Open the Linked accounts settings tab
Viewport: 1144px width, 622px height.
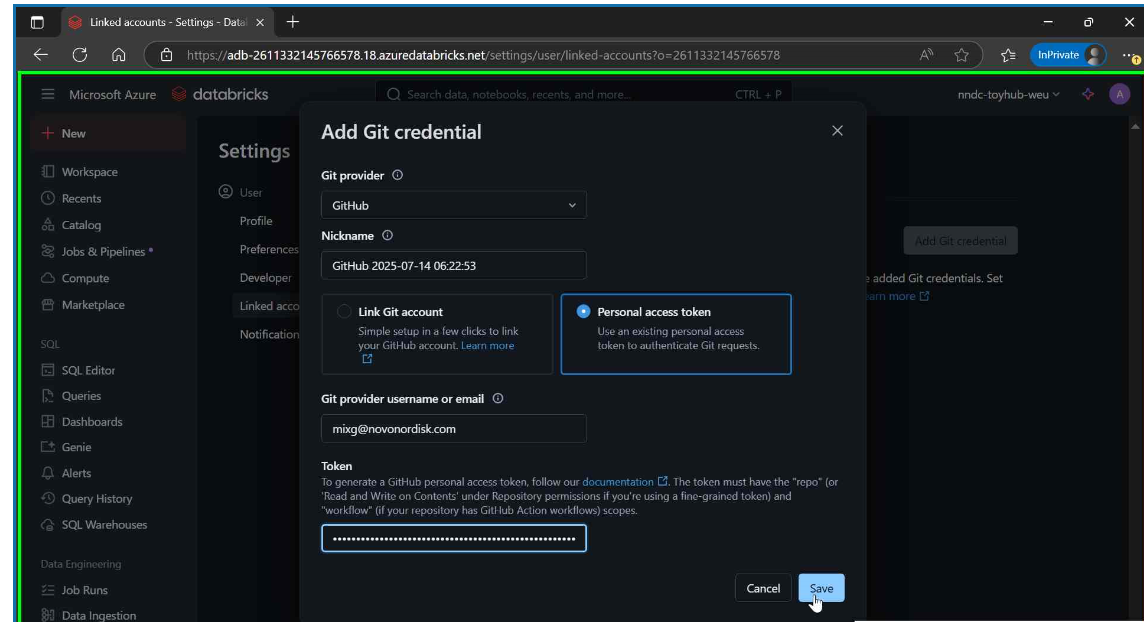coord(268,306)
